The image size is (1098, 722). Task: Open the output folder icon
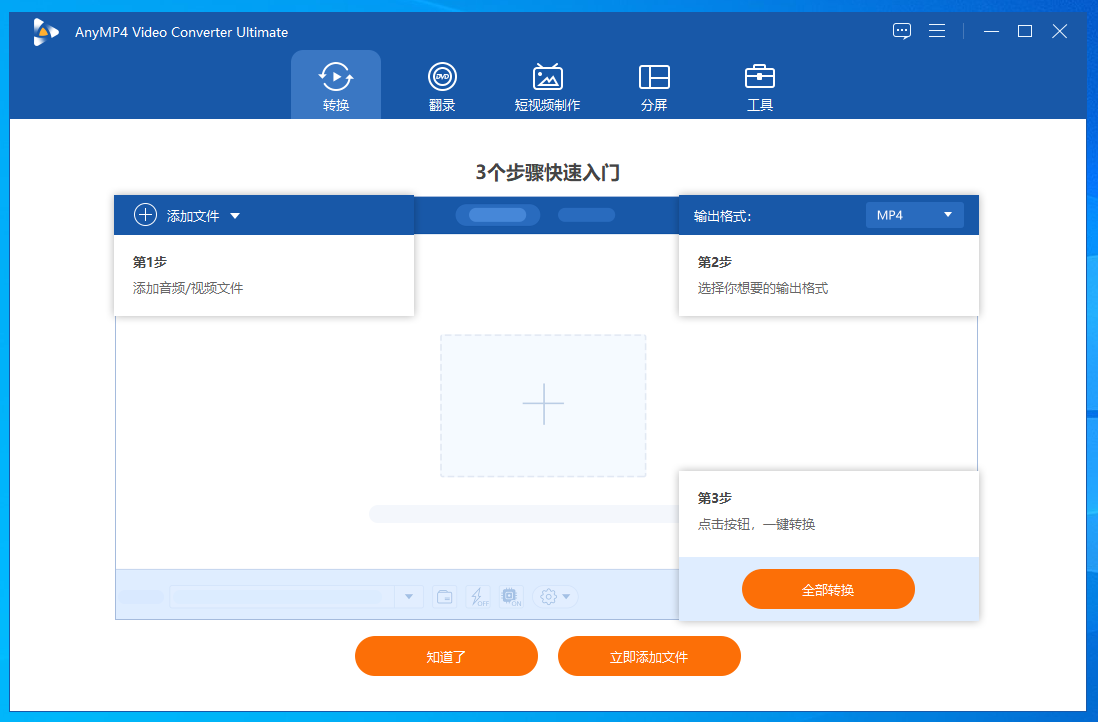coord(445,597)
